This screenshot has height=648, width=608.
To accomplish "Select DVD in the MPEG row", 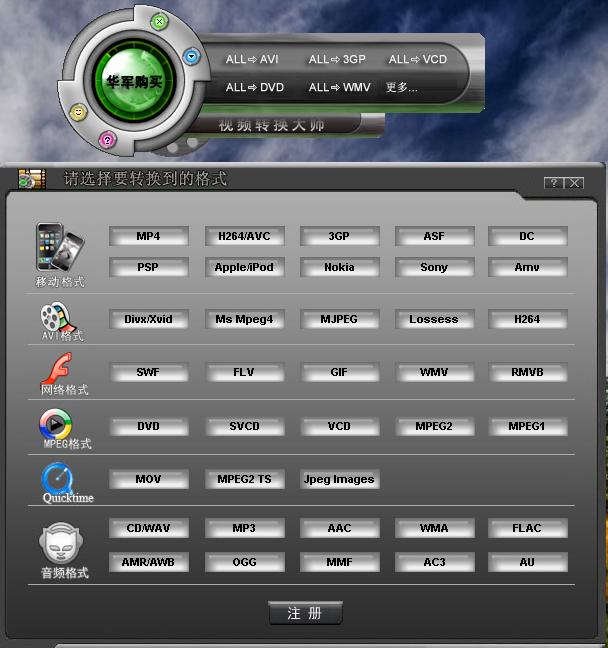I will pos(148,426).
